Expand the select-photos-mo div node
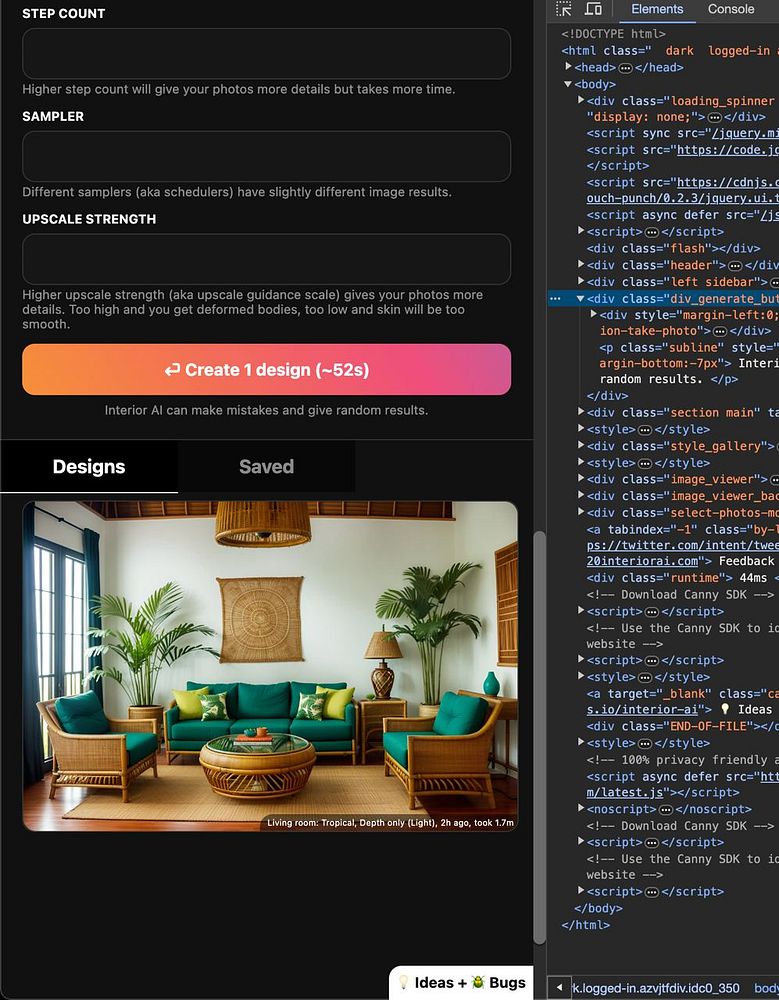This screenshot has width=779, height=1000. [x=581, y=511]
